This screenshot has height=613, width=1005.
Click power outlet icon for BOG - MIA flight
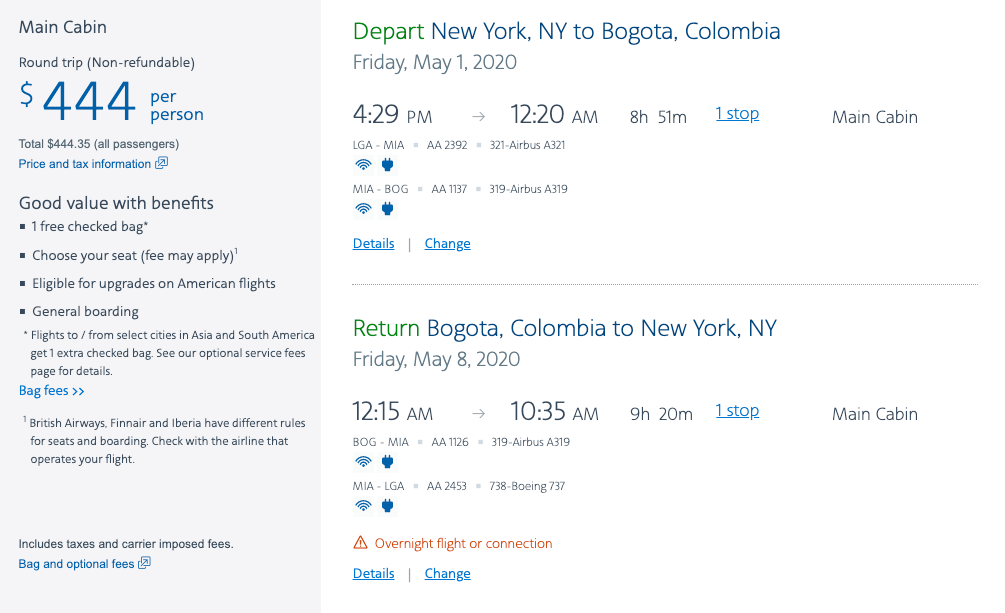click(387, 462)
